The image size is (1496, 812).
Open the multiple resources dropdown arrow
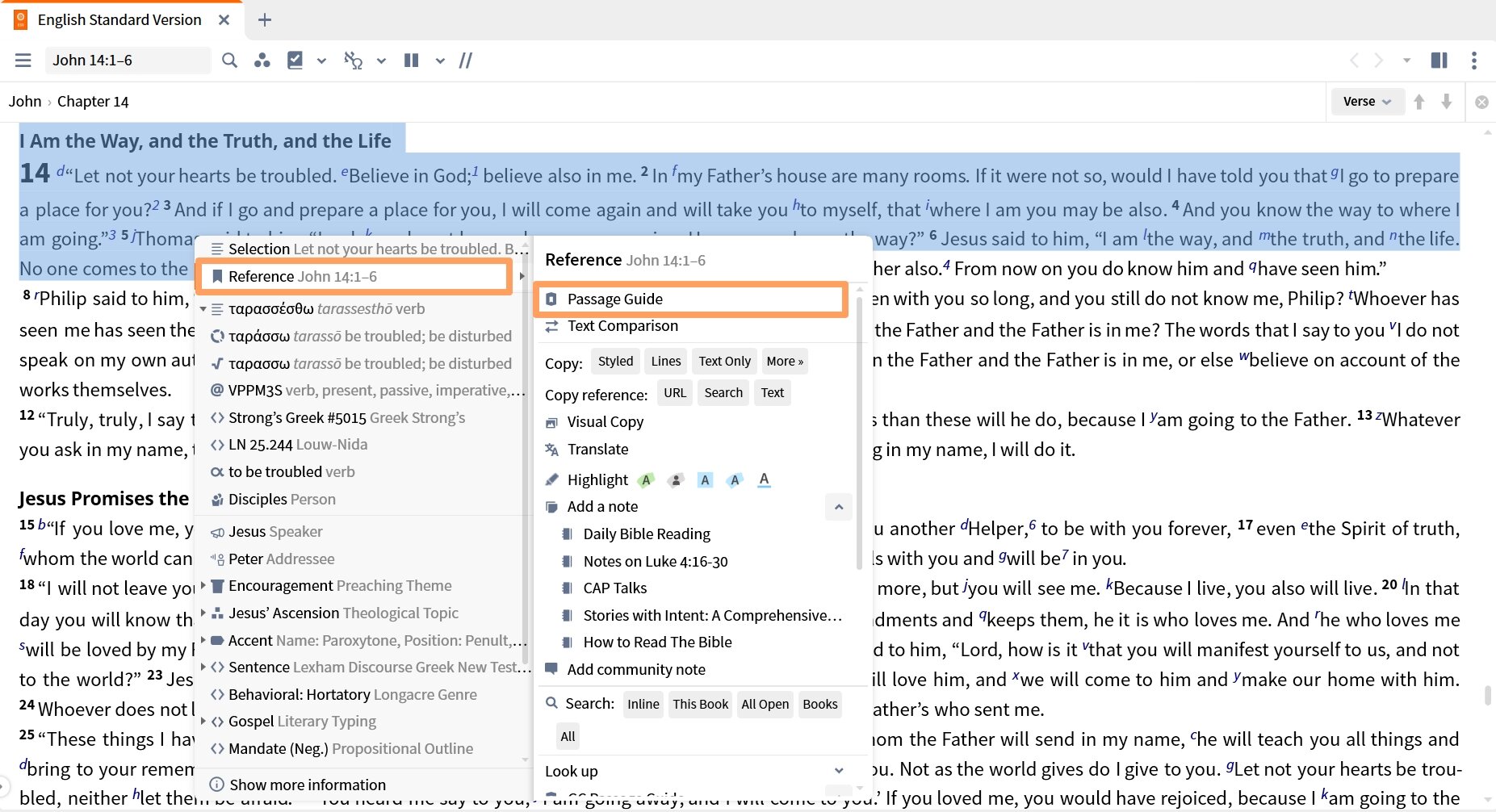click(x=440, y=61)
